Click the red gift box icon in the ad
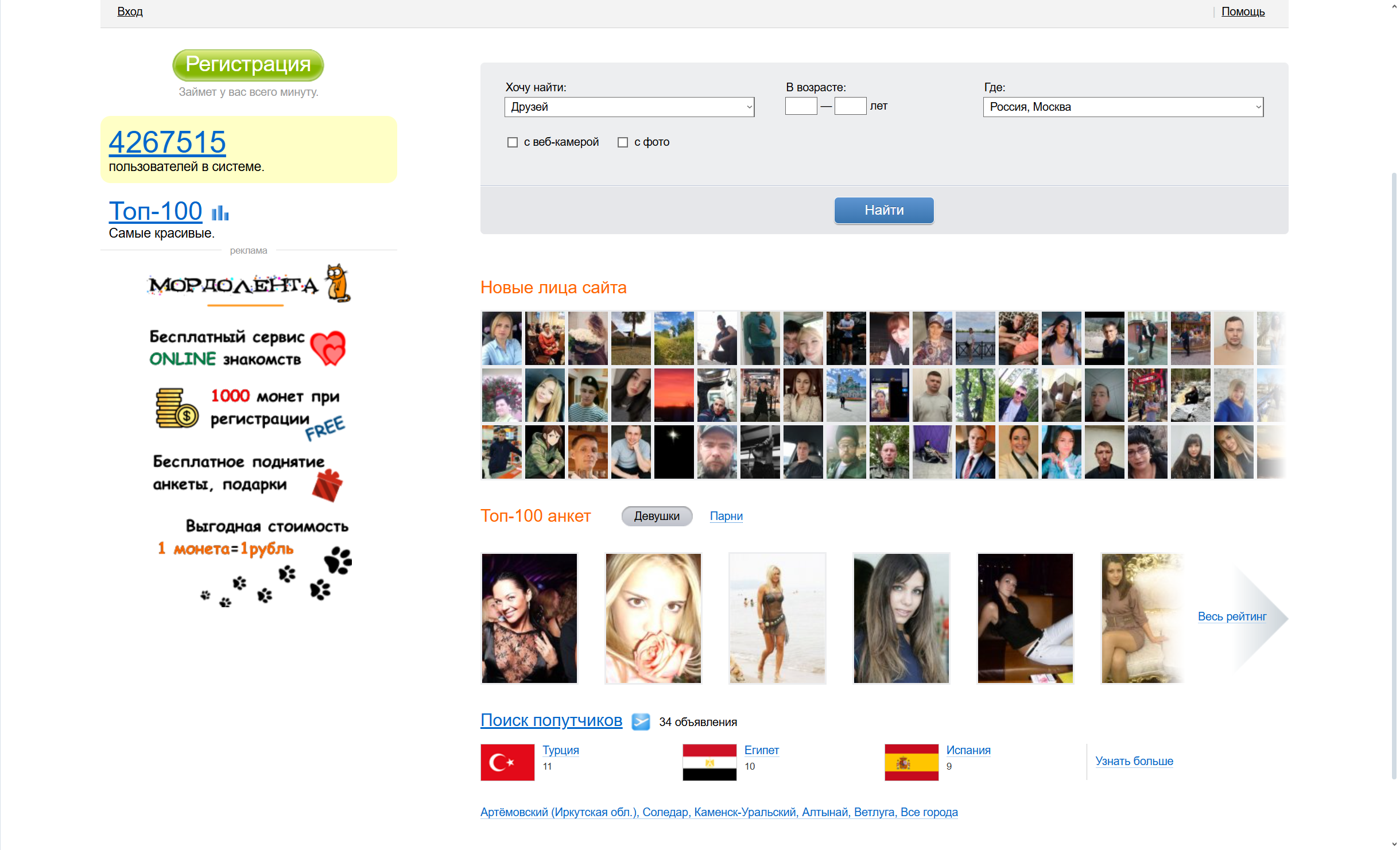The height and width of the screenshot is (850, 1400). pos(328,486)
